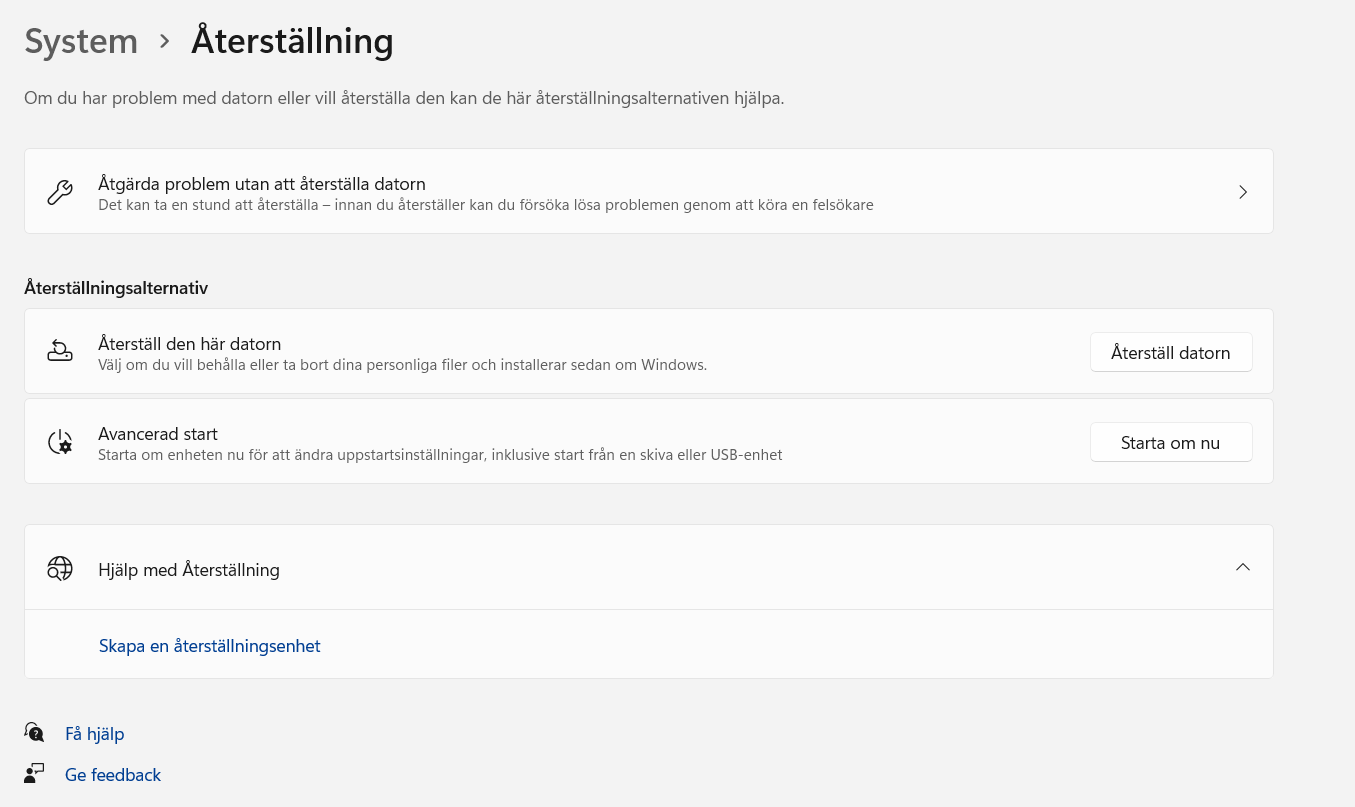Open the Ge feedback link
Viewport: 1355px width, 807px height.
[112, 775]
